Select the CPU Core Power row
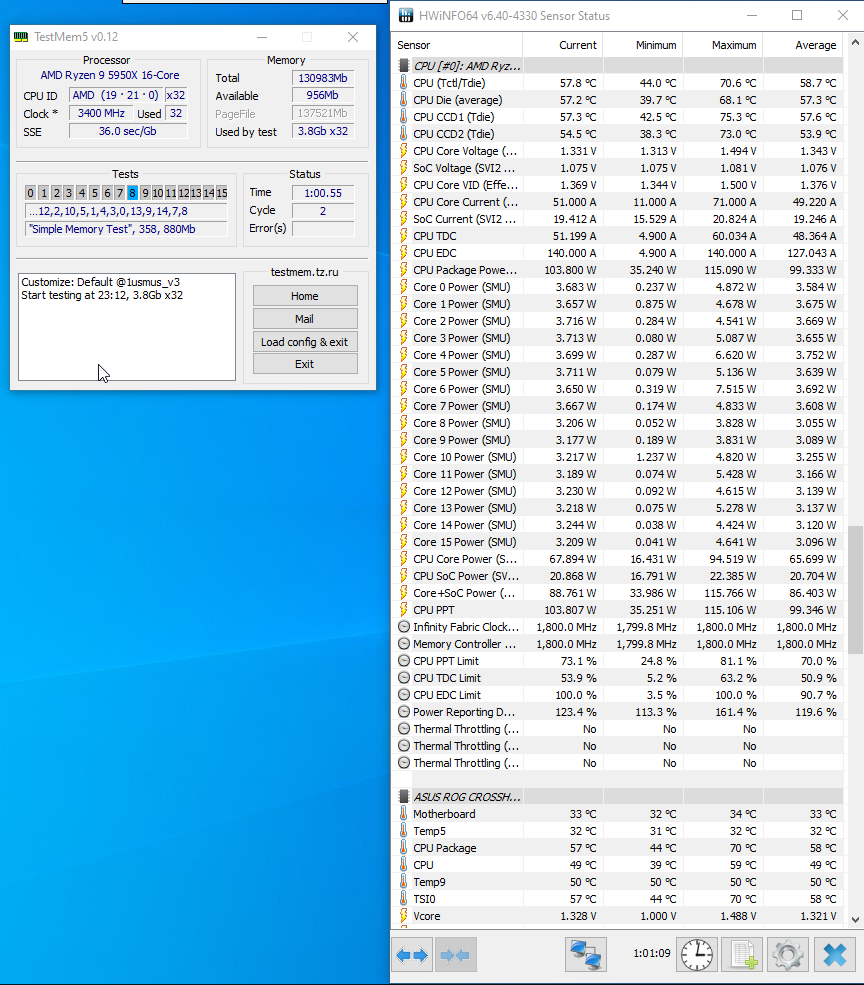The image size is (864, 985). coord(619,559)
